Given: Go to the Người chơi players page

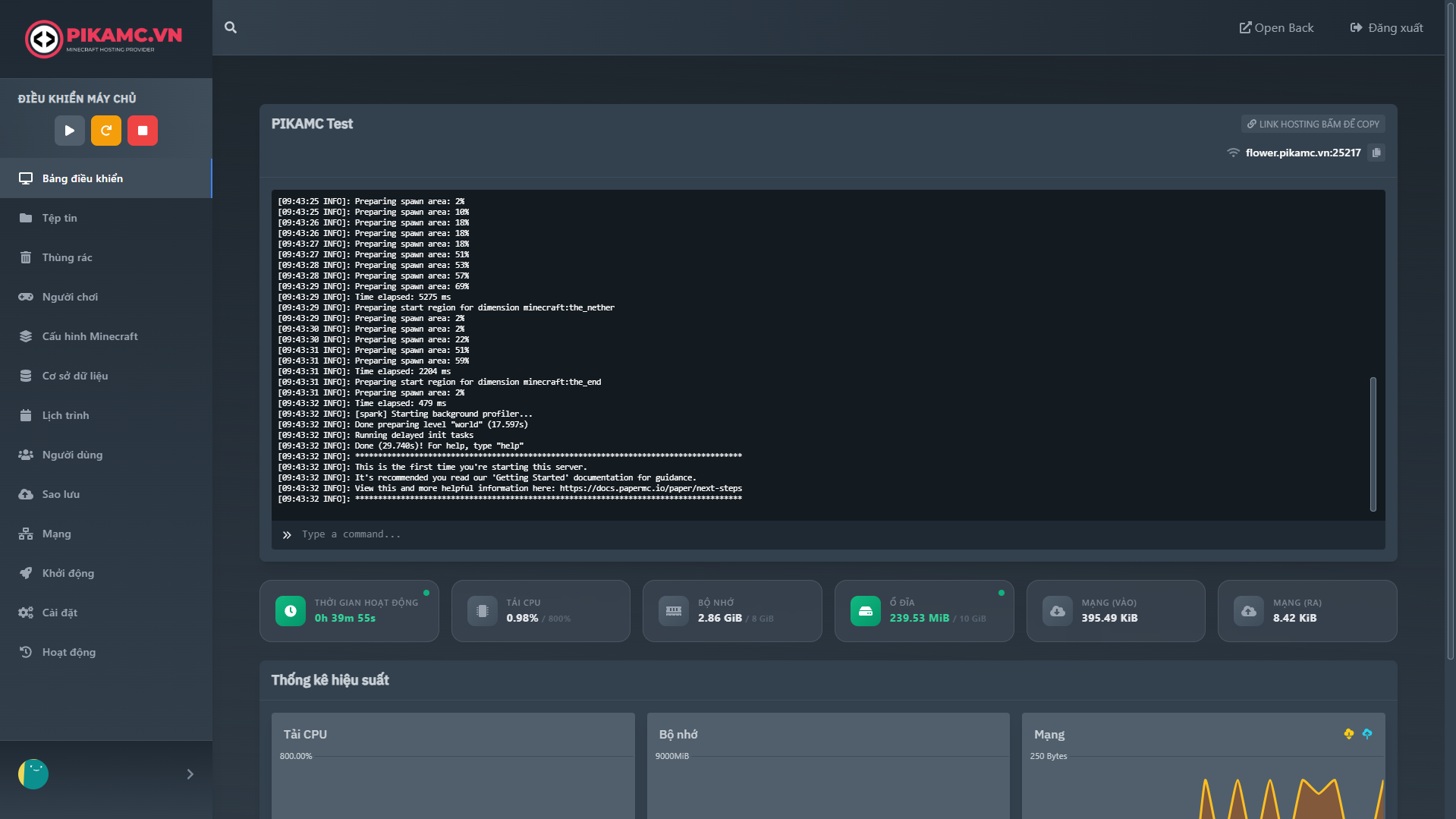Looking at the screenshot, I should pos(70,297).
